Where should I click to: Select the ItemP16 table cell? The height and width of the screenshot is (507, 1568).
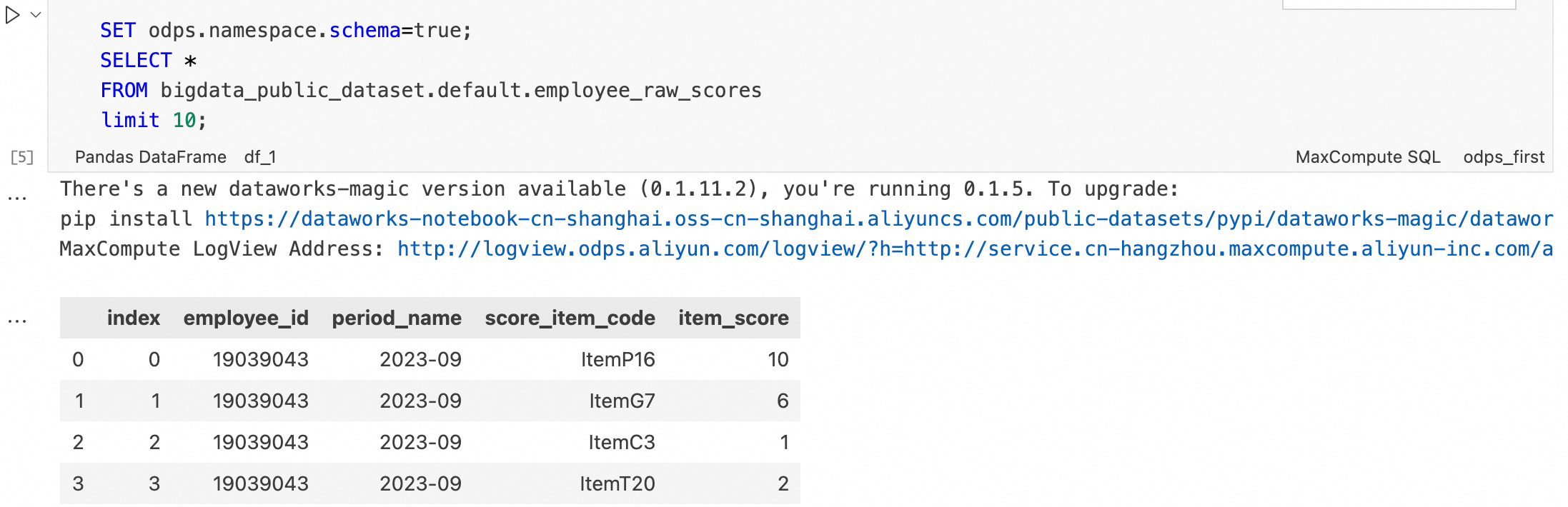tap(617, 359)
